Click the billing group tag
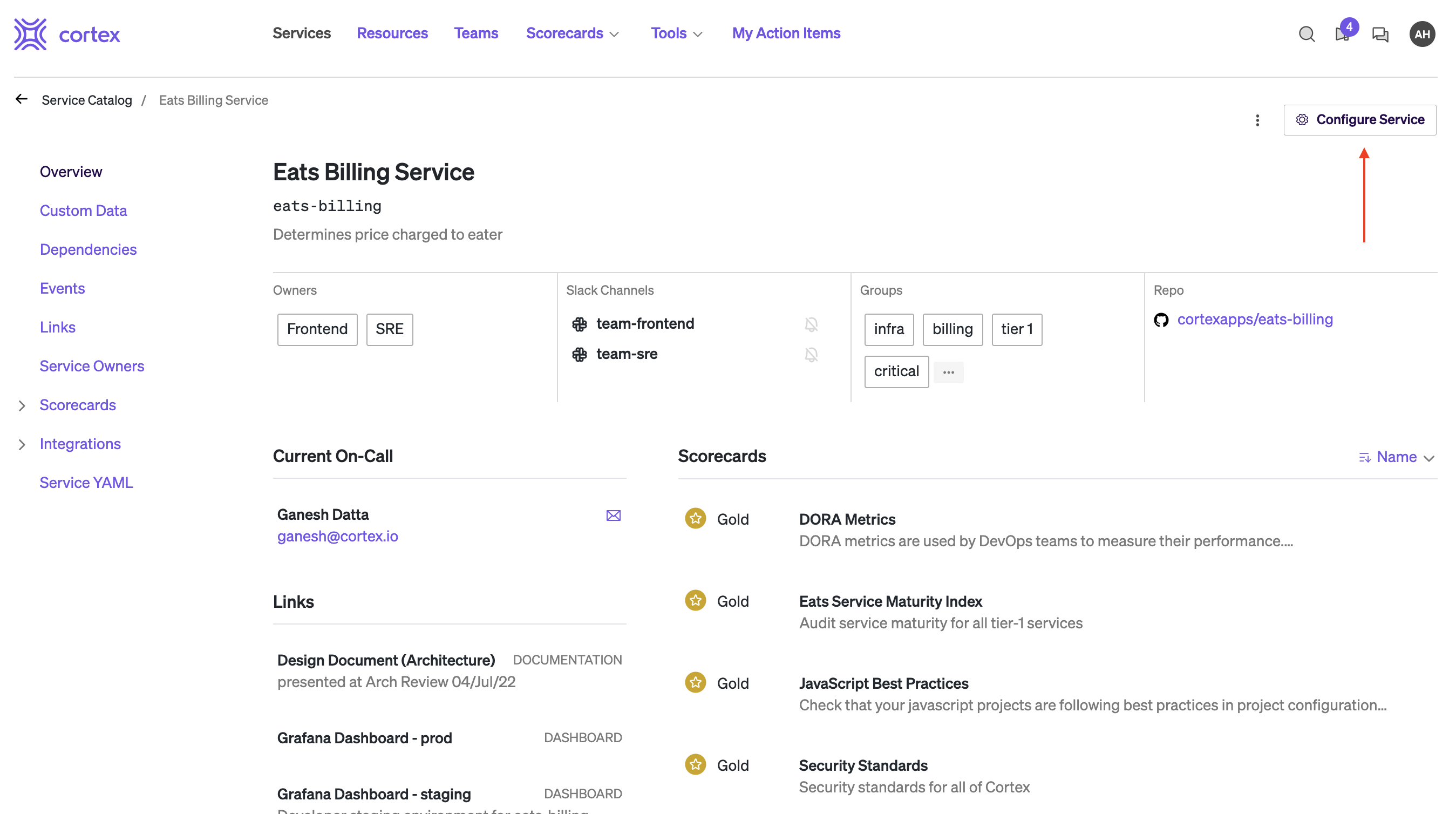This screenshot has height=814, width=1456. 952,330
